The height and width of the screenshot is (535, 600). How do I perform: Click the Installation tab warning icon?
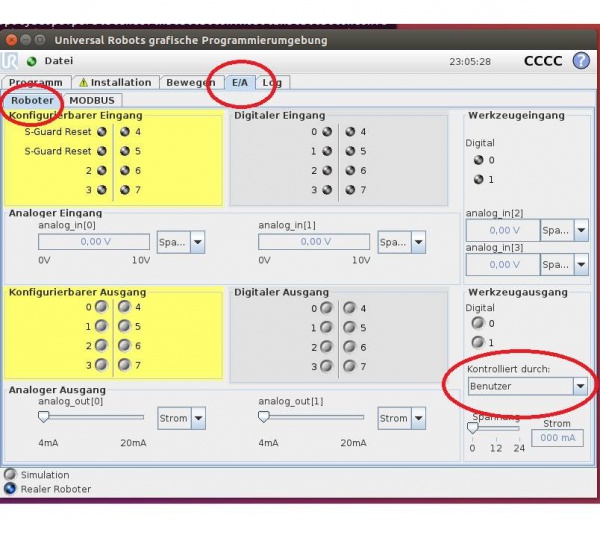click(x=84, y=83)
